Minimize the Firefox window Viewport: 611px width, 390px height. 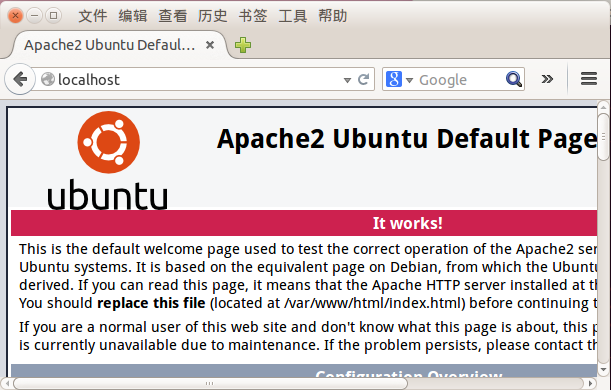point(34,16)
